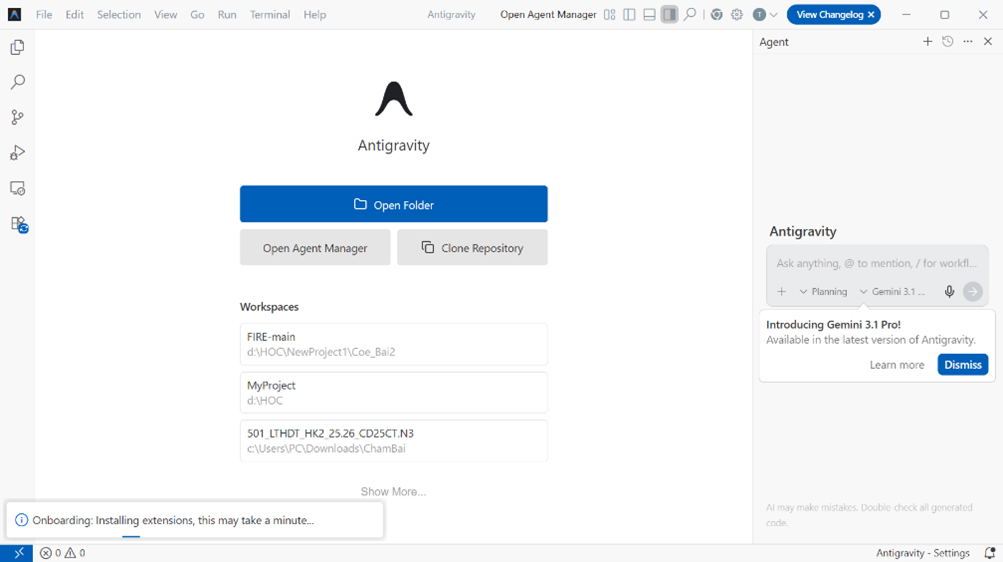Open the Source Control view
This screenshot has width=1003, height=562.
pos(17,118)
